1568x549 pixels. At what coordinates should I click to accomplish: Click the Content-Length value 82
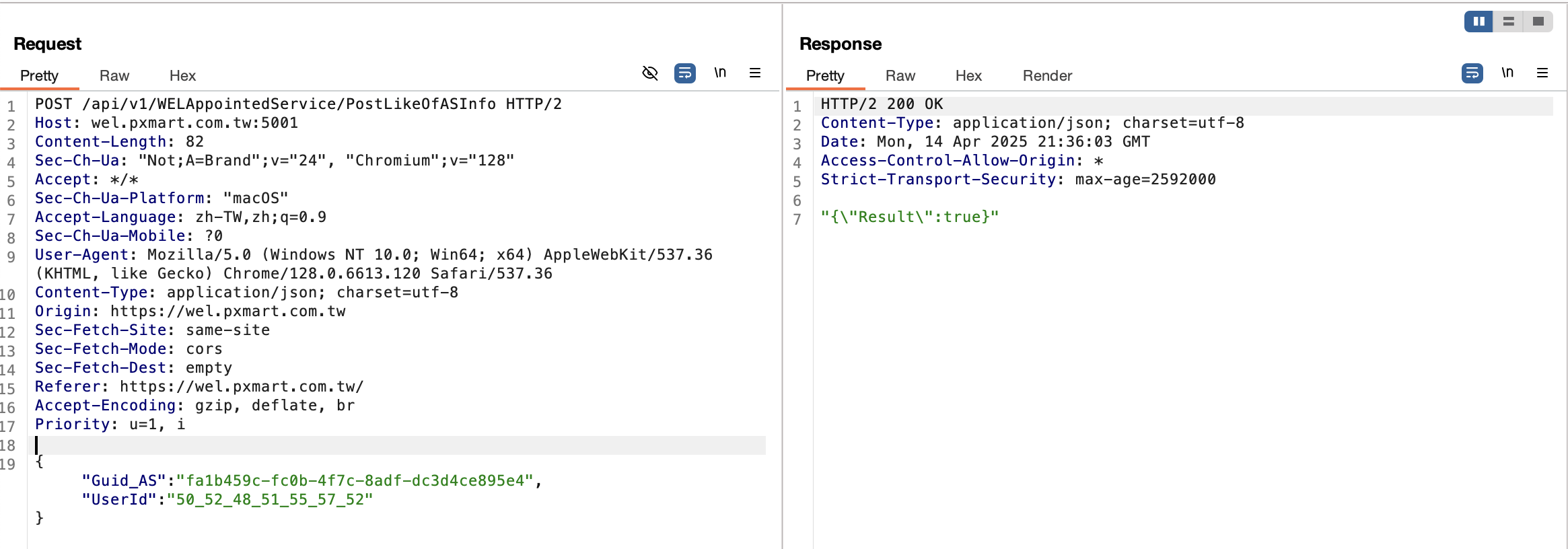(x=194, y=142)
